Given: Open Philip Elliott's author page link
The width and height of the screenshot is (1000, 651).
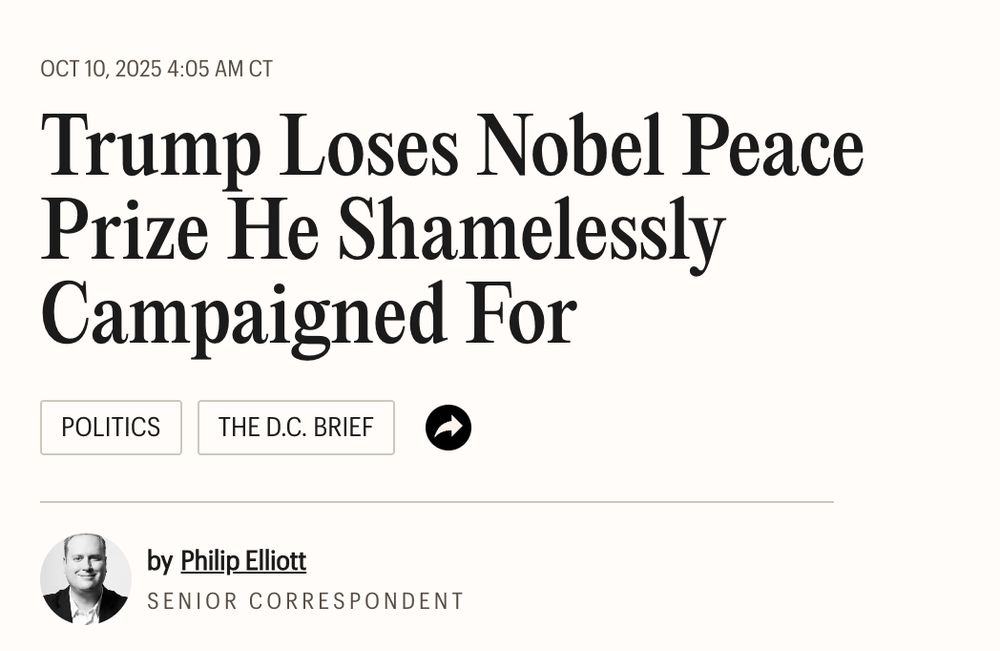Looking at the screenshot, I should [243, 562].
